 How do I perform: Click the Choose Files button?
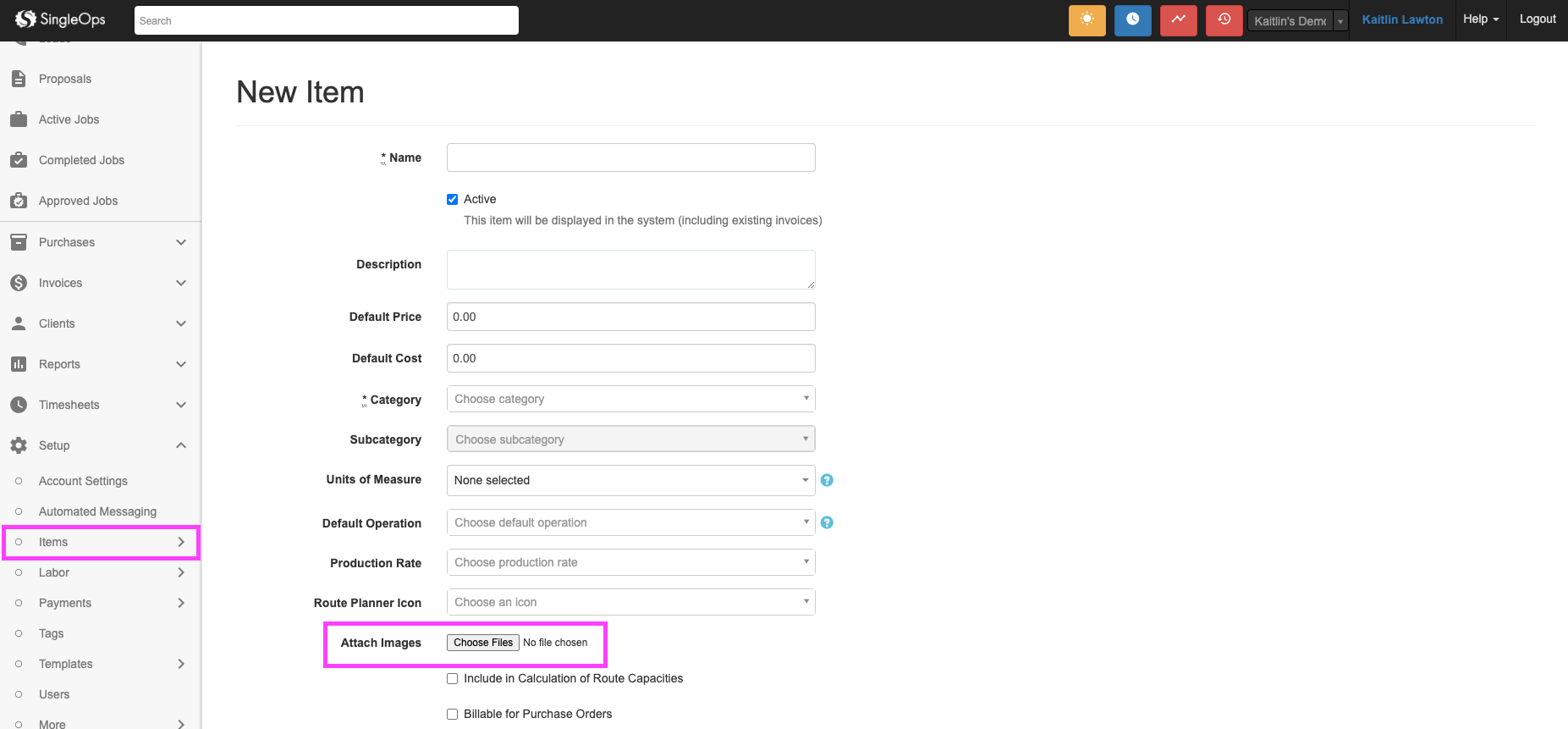482,643
